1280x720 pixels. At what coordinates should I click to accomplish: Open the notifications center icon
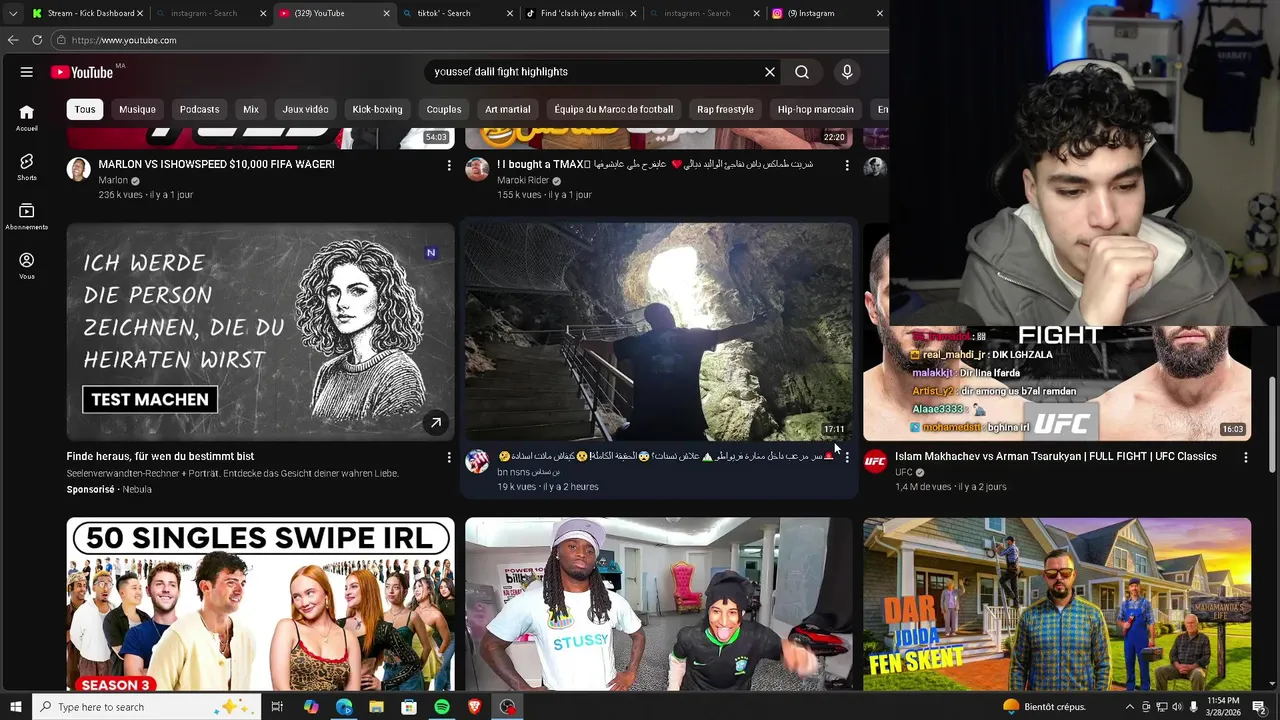(x=1258, y=707)
